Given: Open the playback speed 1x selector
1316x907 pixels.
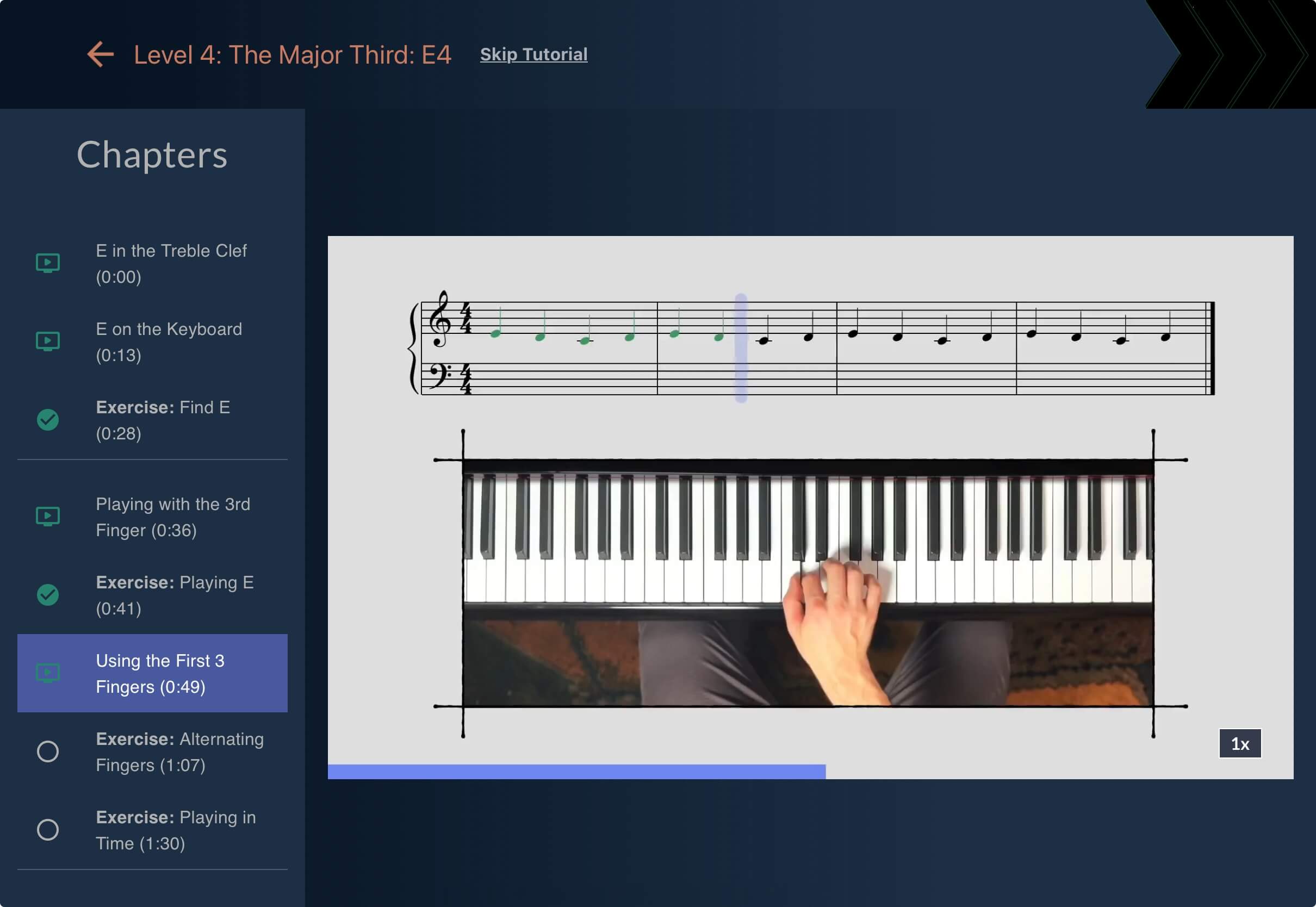Looking at the screenshot, I should [x=1239, y=743].
